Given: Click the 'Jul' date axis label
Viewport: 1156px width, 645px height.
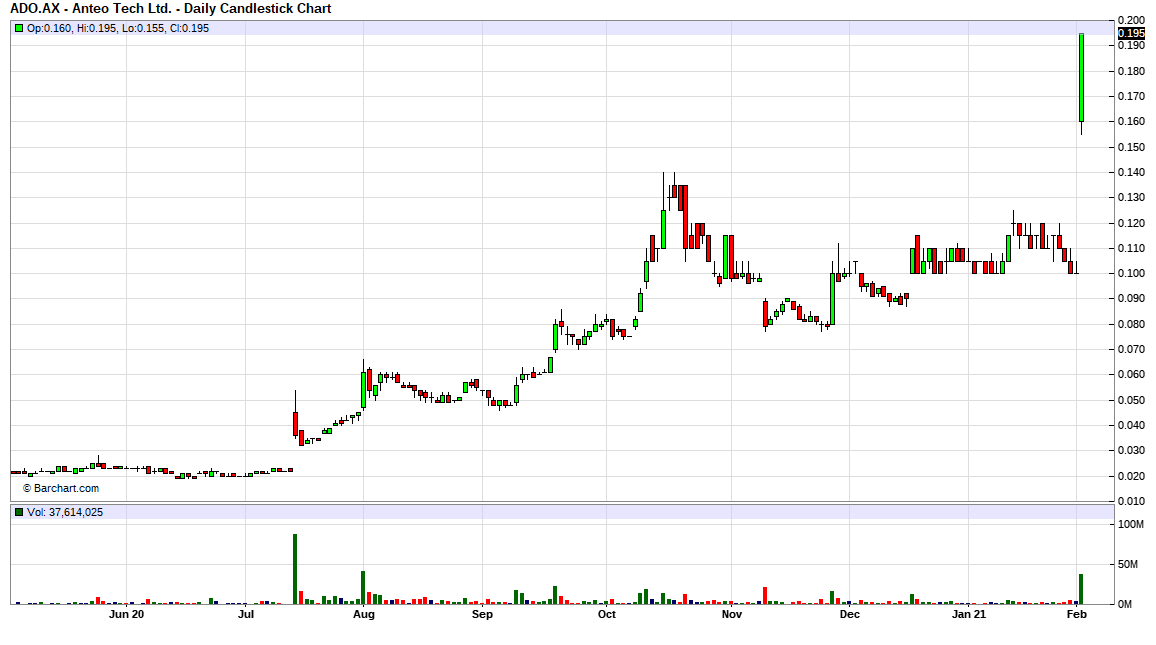Looking at the screenshot, I should (246, 614).
